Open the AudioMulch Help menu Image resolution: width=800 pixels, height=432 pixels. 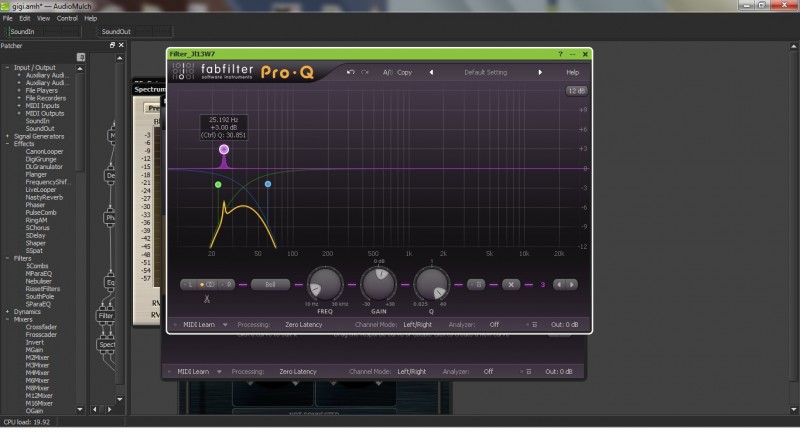click(90, 18)
